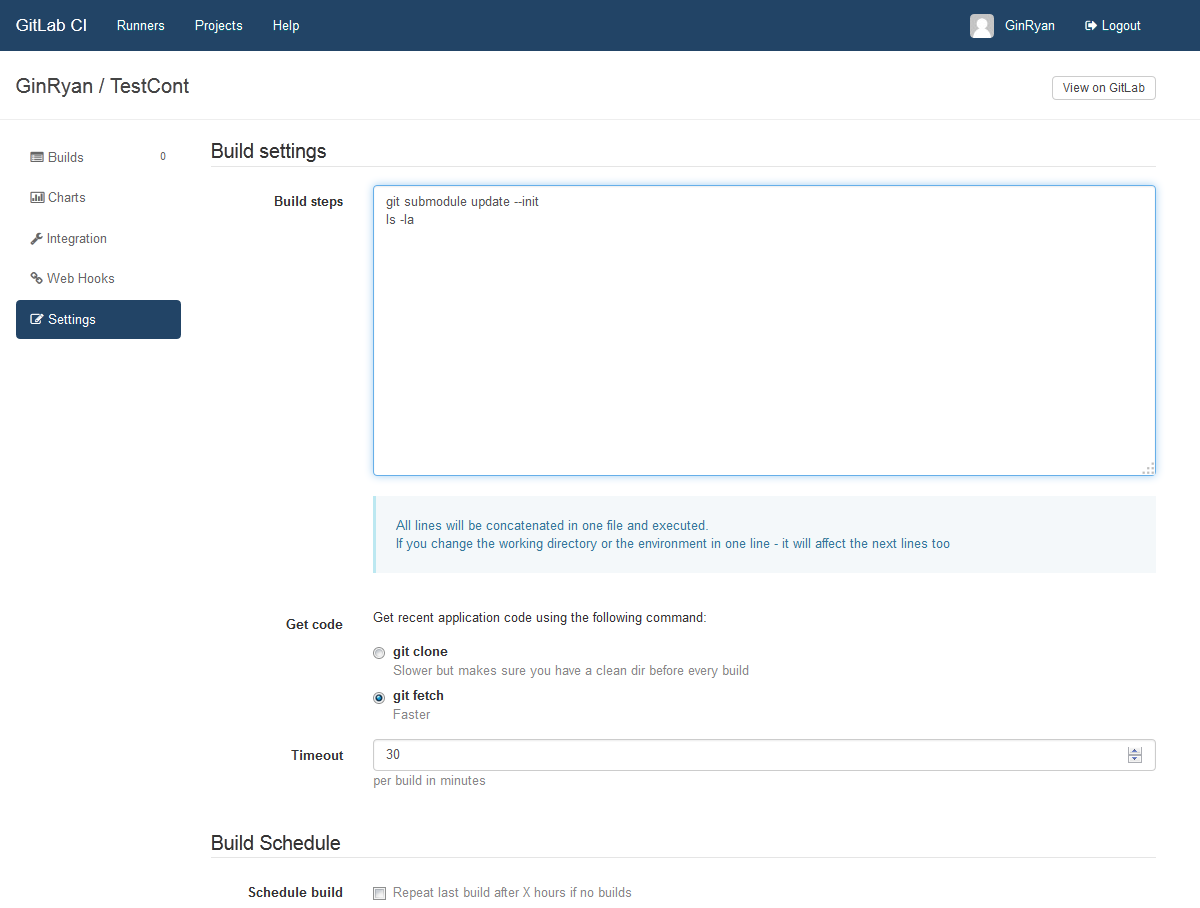Viewport: 1200px width, 908px height.
Task: Click the GinRyan / TestCont project title
Action: [102, 86]
